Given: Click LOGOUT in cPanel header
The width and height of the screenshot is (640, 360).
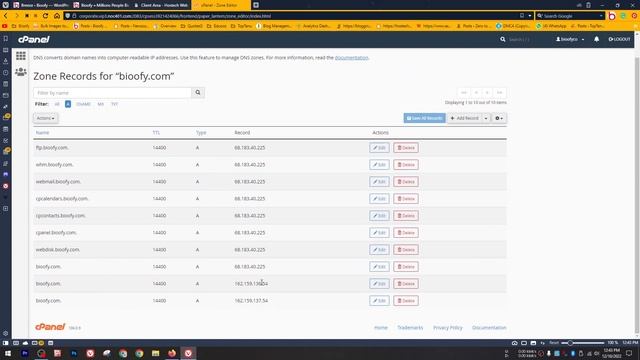Looking at the screenshot, I should click(619, 40).
